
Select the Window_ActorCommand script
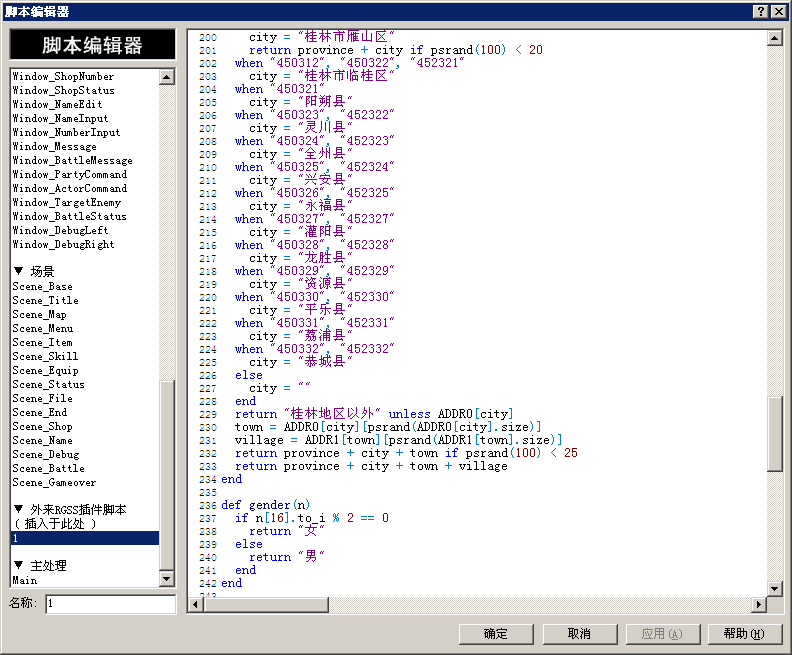85,188
